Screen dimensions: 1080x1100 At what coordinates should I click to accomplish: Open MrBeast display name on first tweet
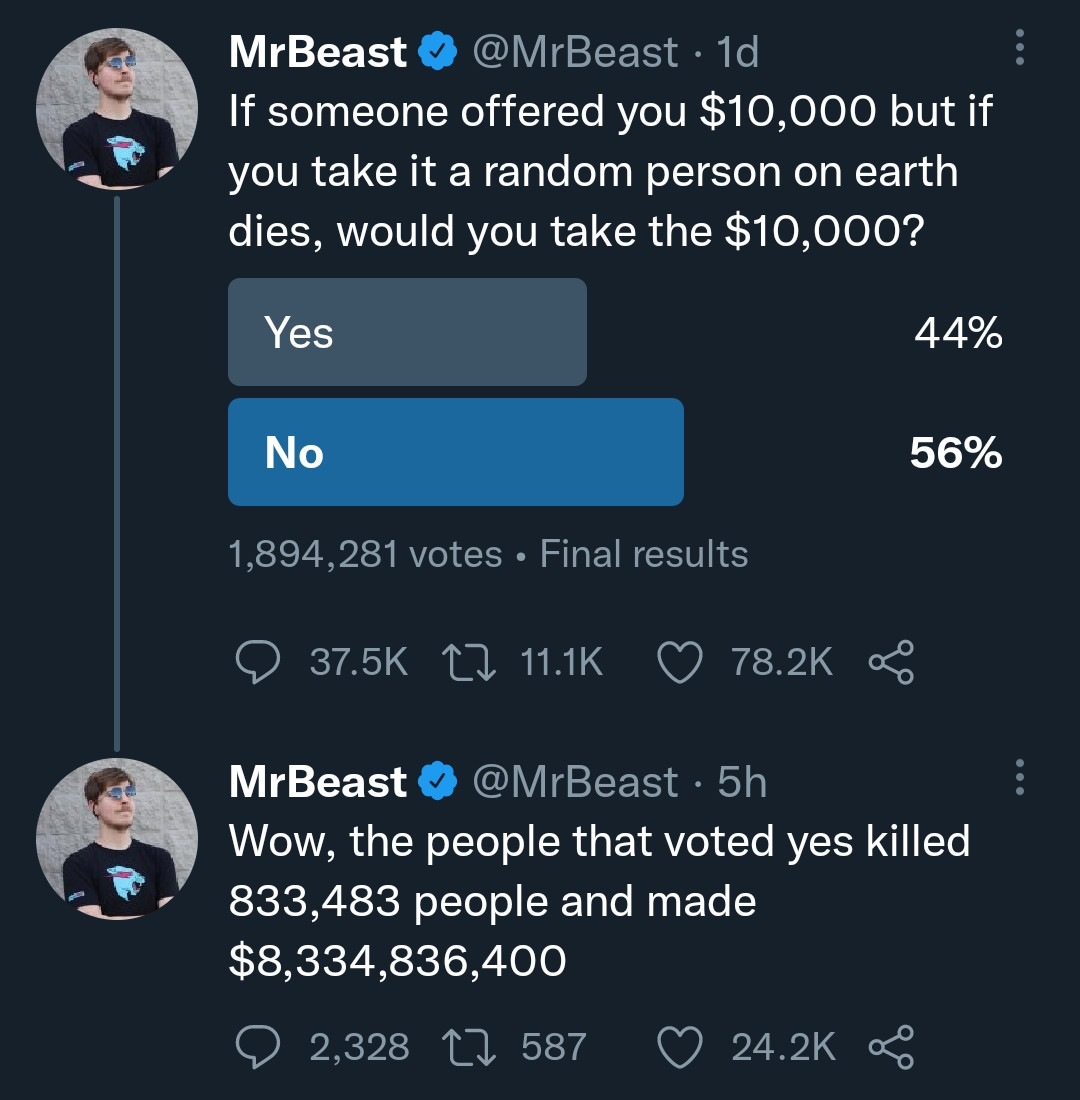coord(318,52)
